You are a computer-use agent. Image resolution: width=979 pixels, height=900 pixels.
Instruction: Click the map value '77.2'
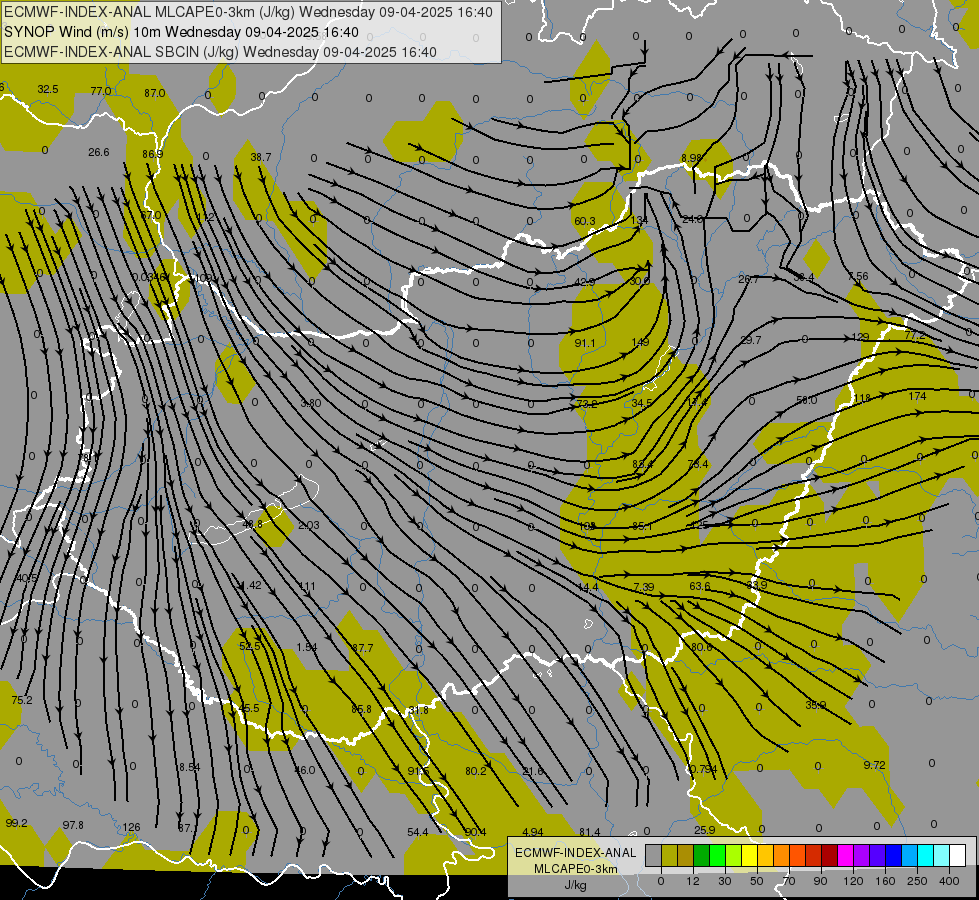point(915,335)
